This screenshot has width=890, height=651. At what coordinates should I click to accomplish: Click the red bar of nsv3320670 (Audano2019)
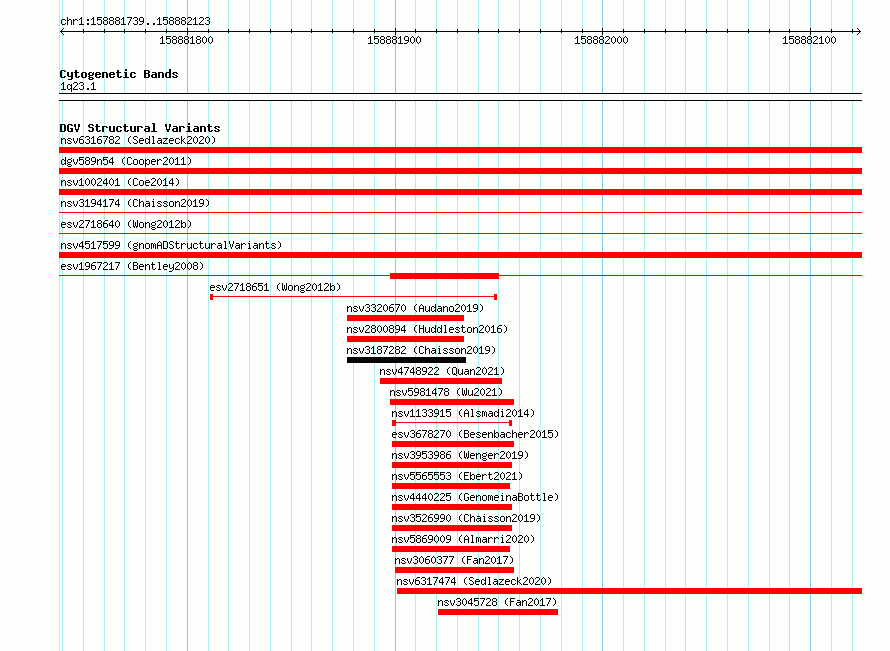click(405, 318)
